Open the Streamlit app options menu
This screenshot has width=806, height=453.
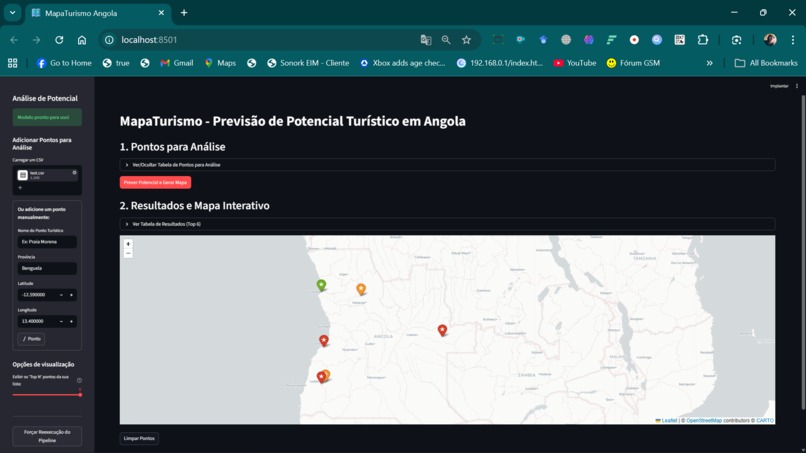pyautogui.click(x=797, y=86)
